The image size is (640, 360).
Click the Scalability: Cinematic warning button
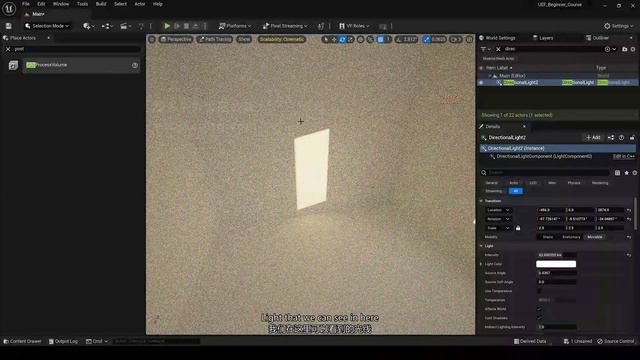[282, 40]
